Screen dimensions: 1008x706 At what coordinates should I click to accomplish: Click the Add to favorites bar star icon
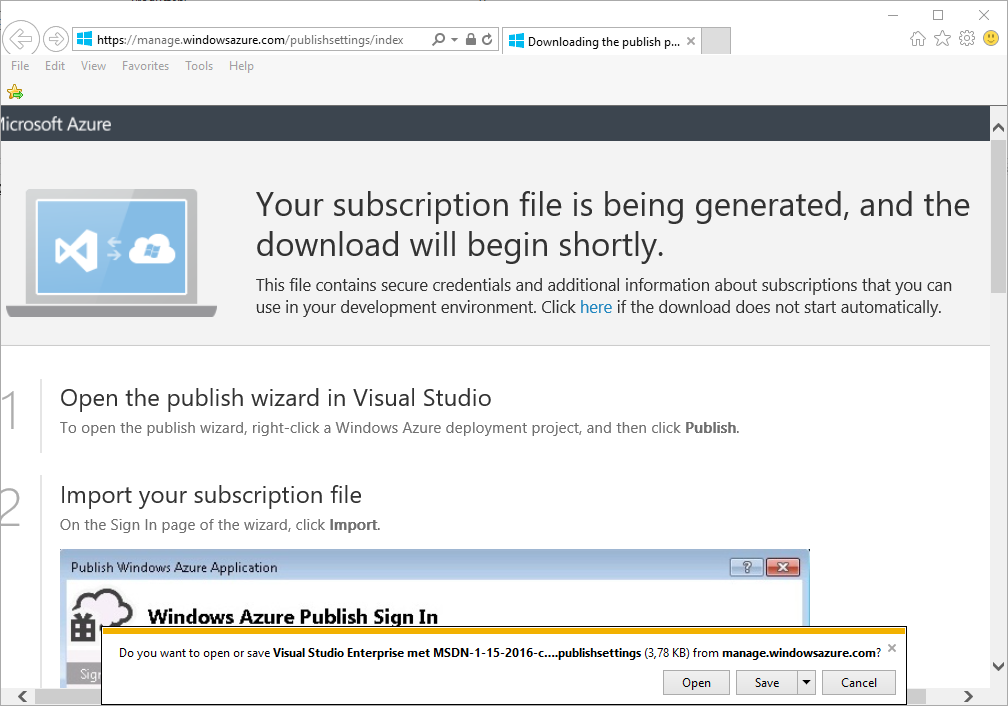[15, 93]
